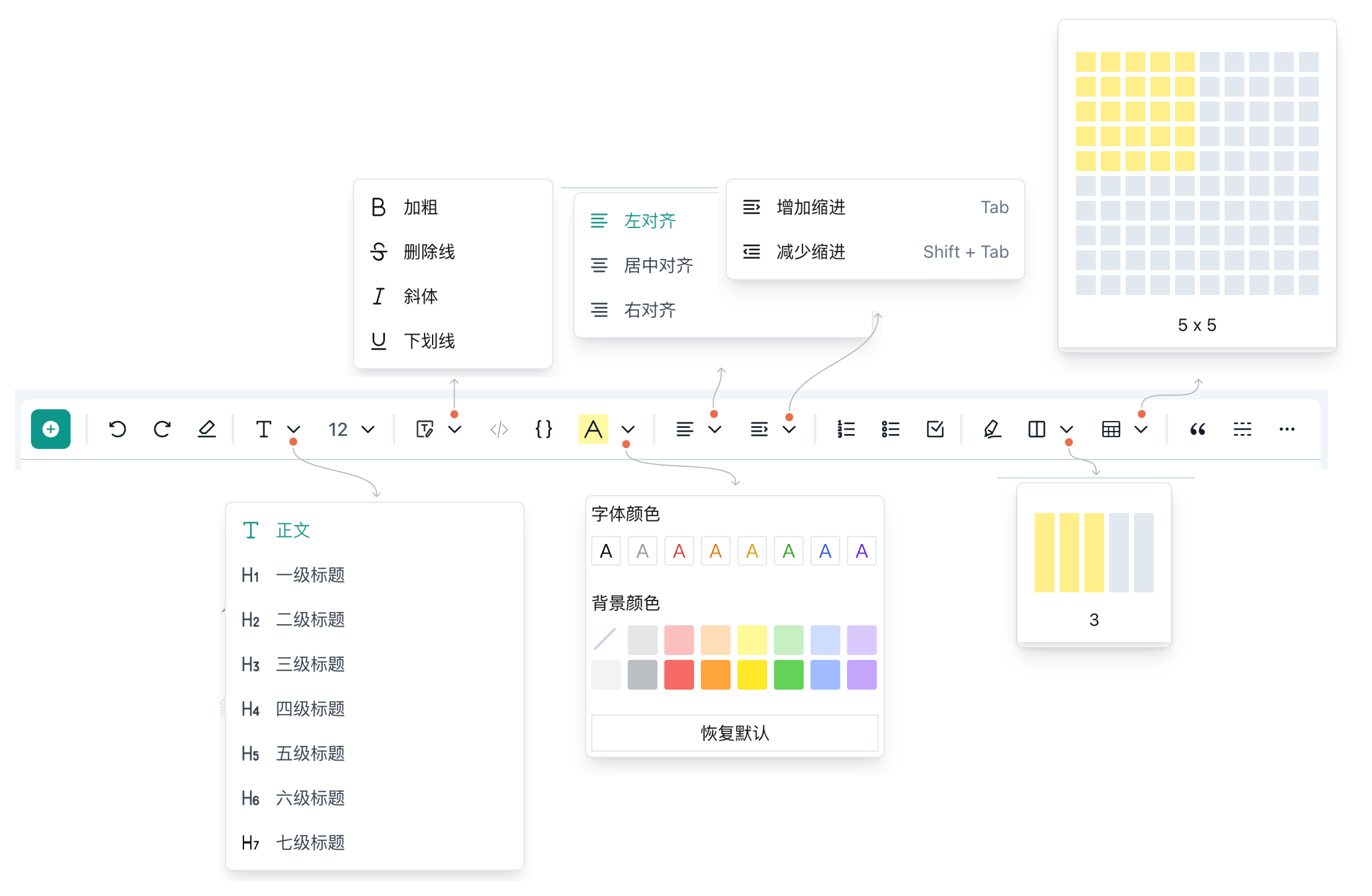
Task: Pick the bright green background color swatch
Action: [x=789, y=675]
